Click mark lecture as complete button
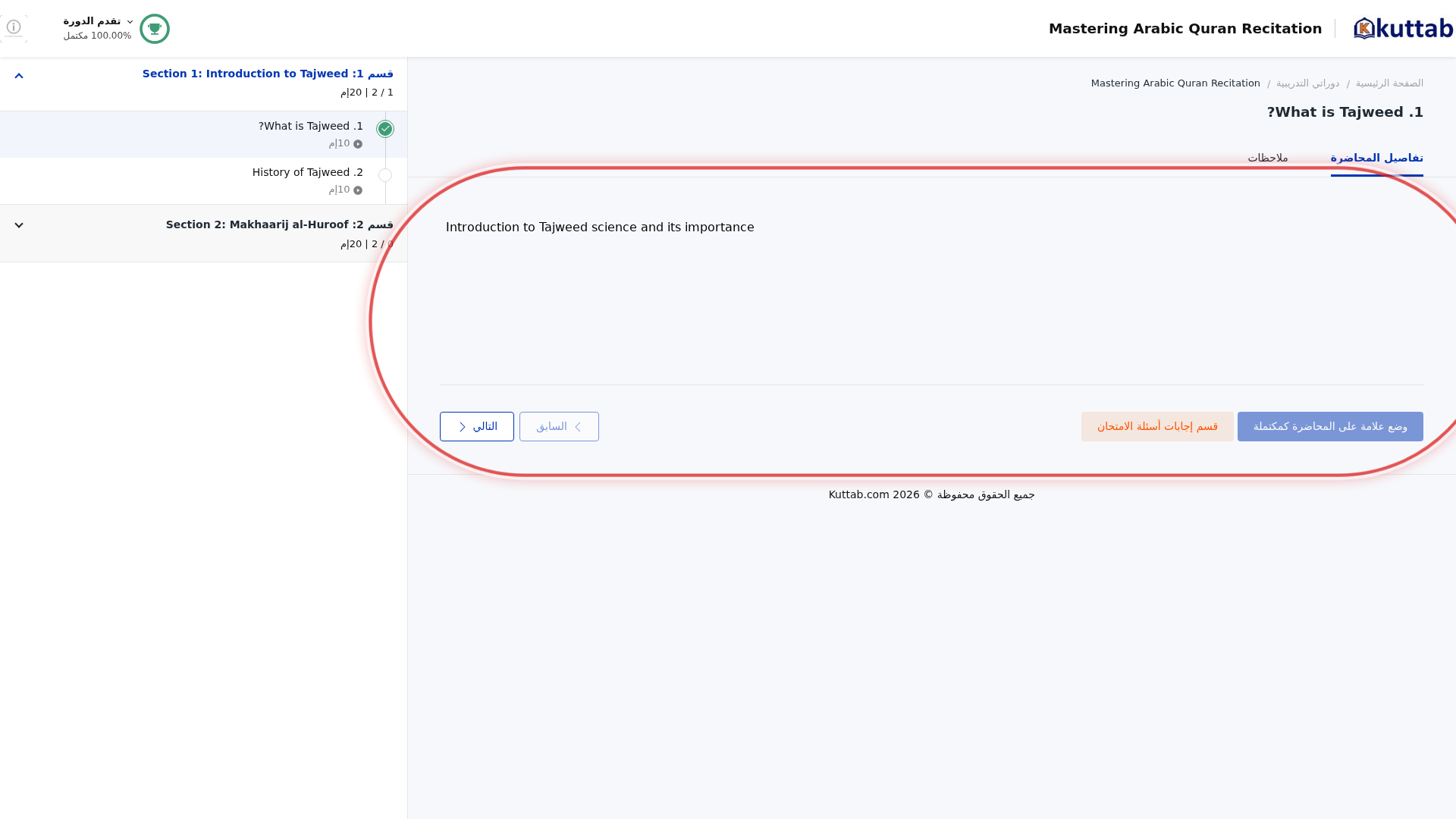 click(1330, 426)
